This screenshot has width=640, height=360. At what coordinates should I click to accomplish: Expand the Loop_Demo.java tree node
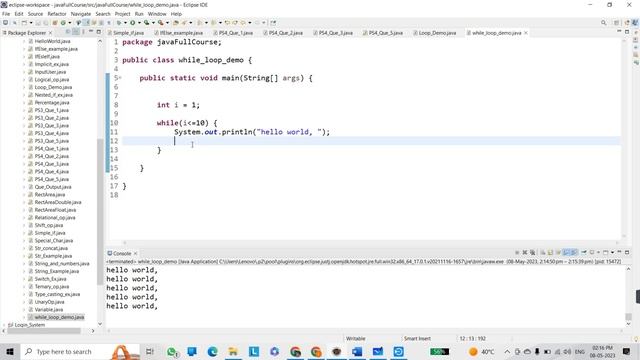point(24,87)
